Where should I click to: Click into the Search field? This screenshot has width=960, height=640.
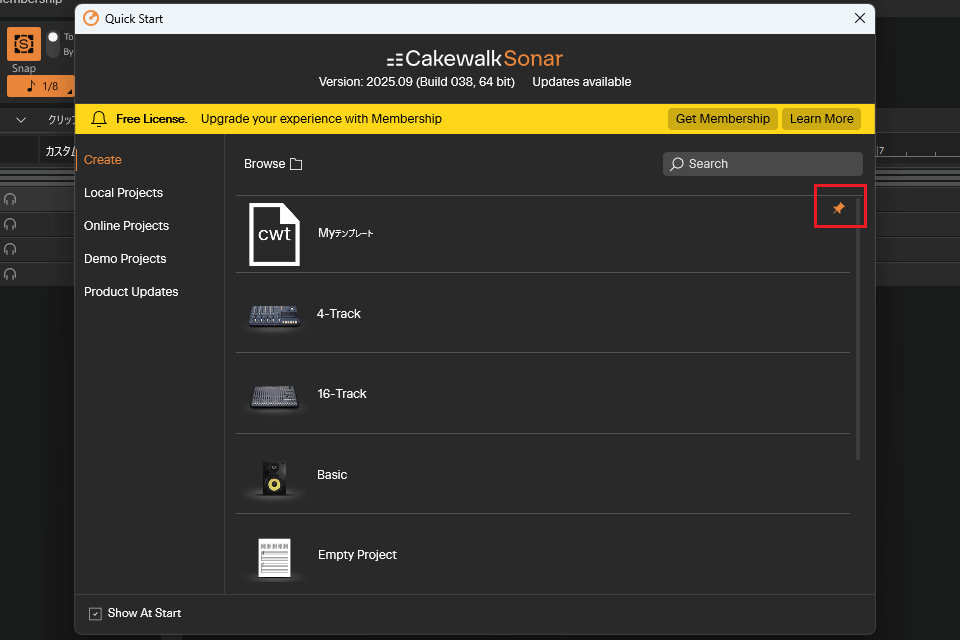[x=770, y=164]
